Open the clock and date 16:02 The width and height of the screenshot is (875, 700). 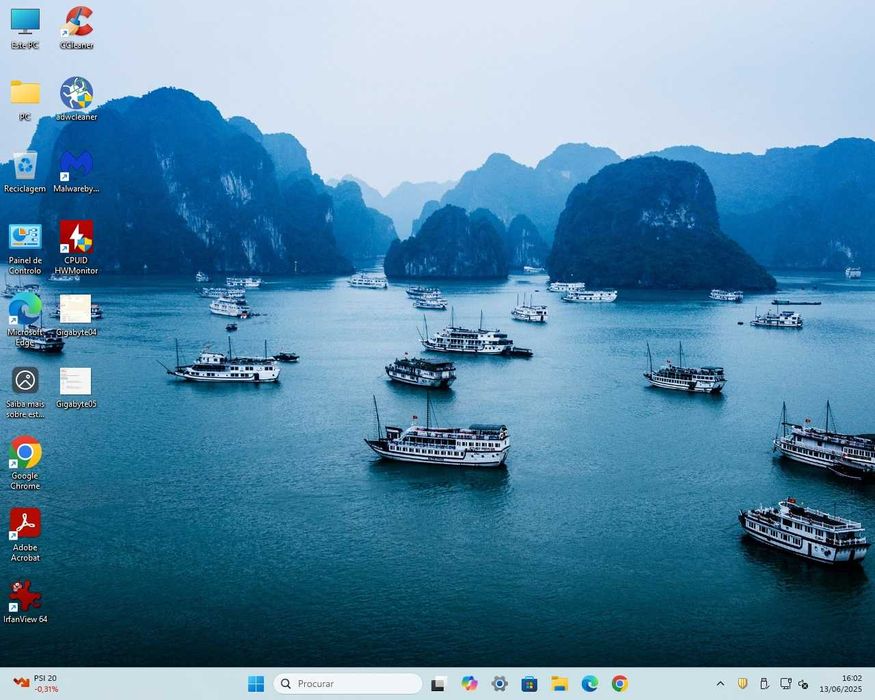[x=840, y=683]
